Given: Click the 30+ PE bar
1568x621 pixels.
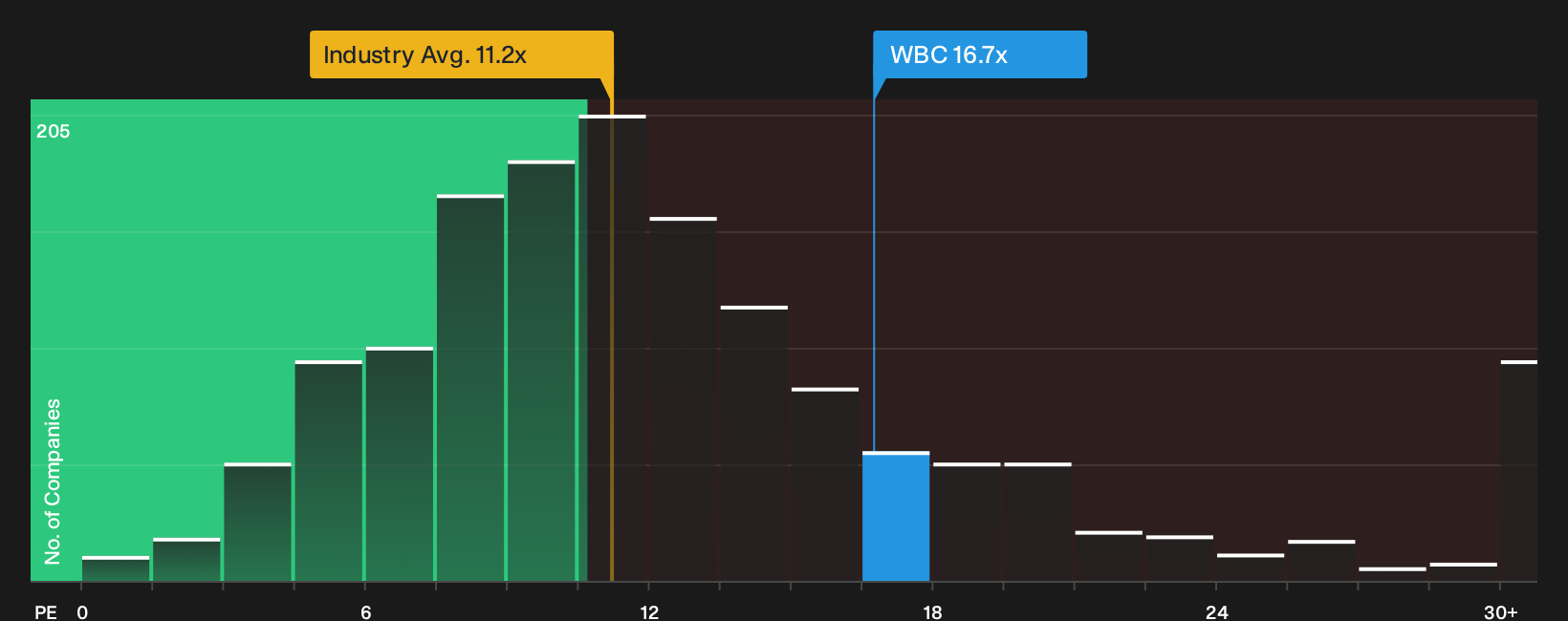Looking at the screenshot, I should click(x=1518, y=470).
